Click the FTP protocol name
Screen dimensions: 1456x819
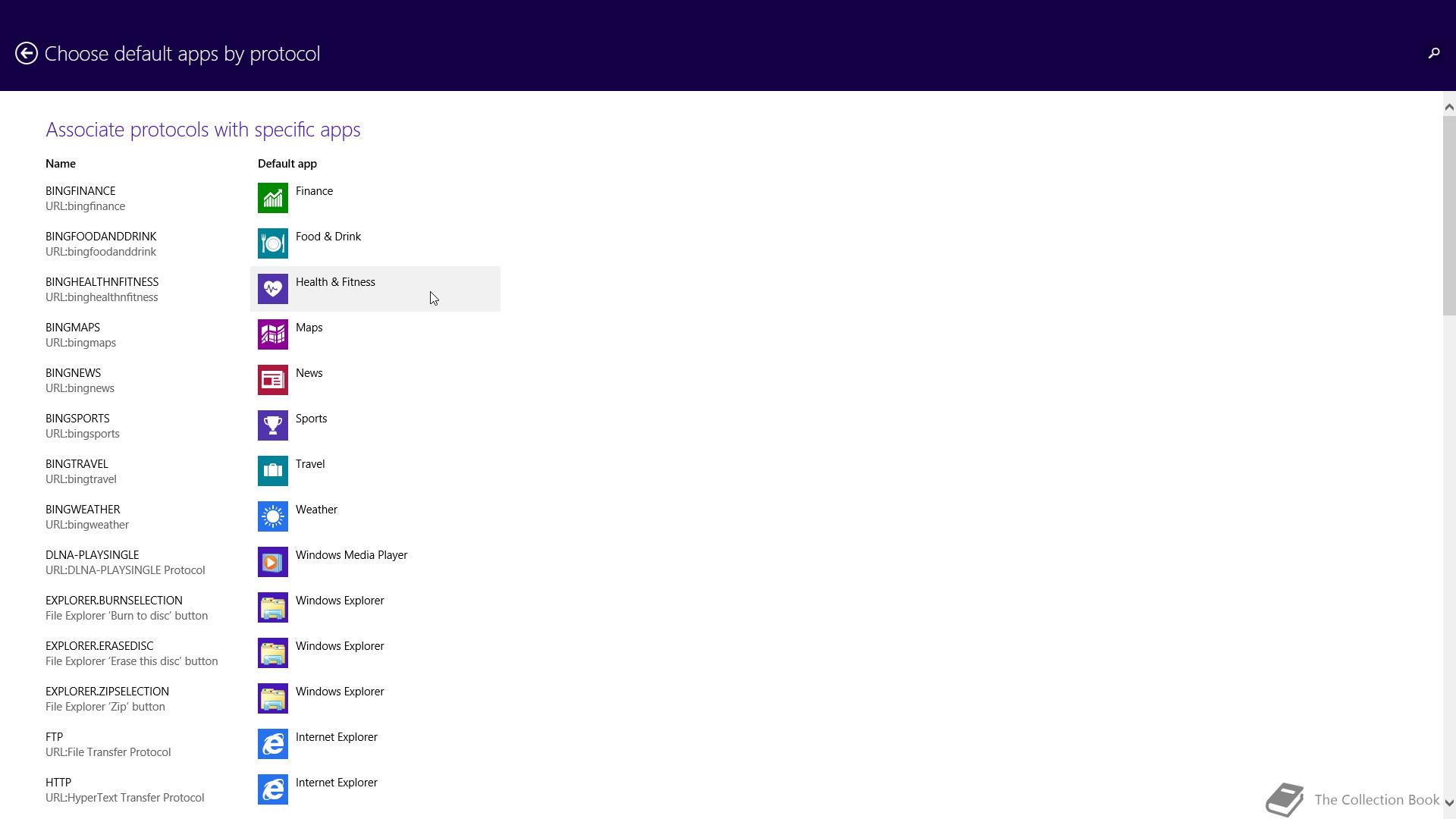pyautogui.click(x=54, y=737)
